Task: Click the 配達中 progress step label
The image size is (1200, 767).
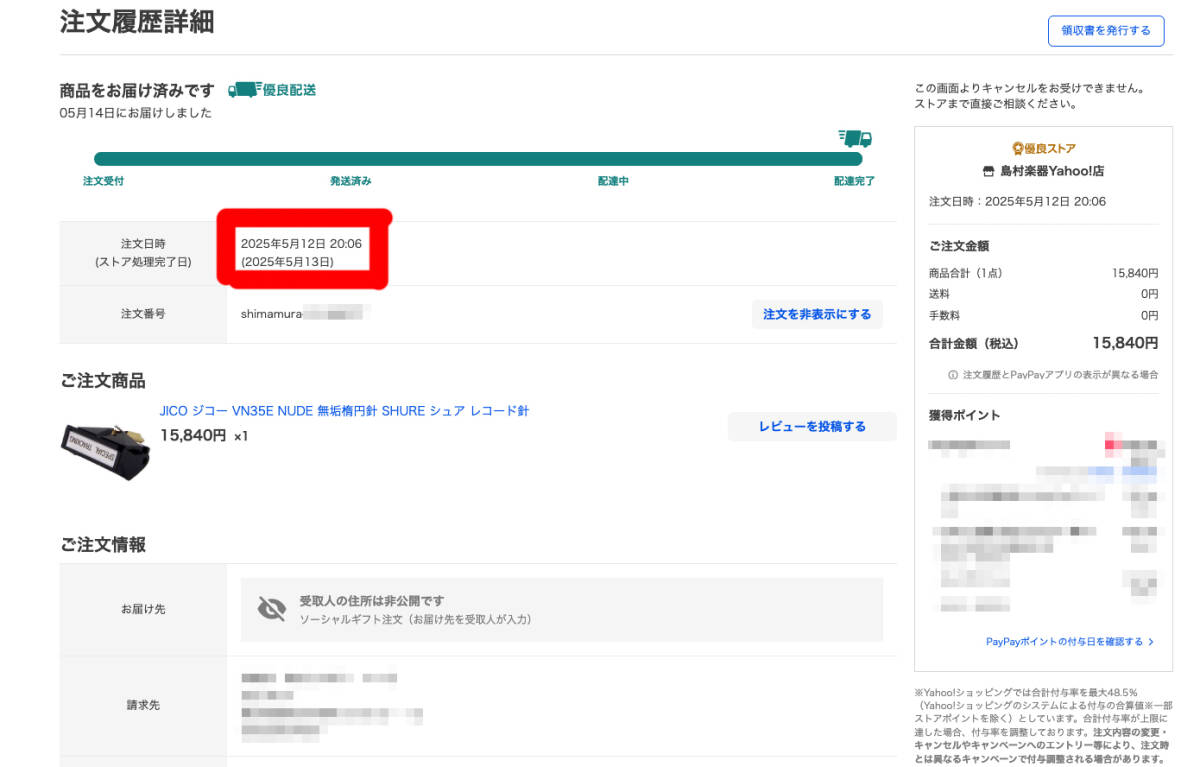Action: [x=613, y=181]
